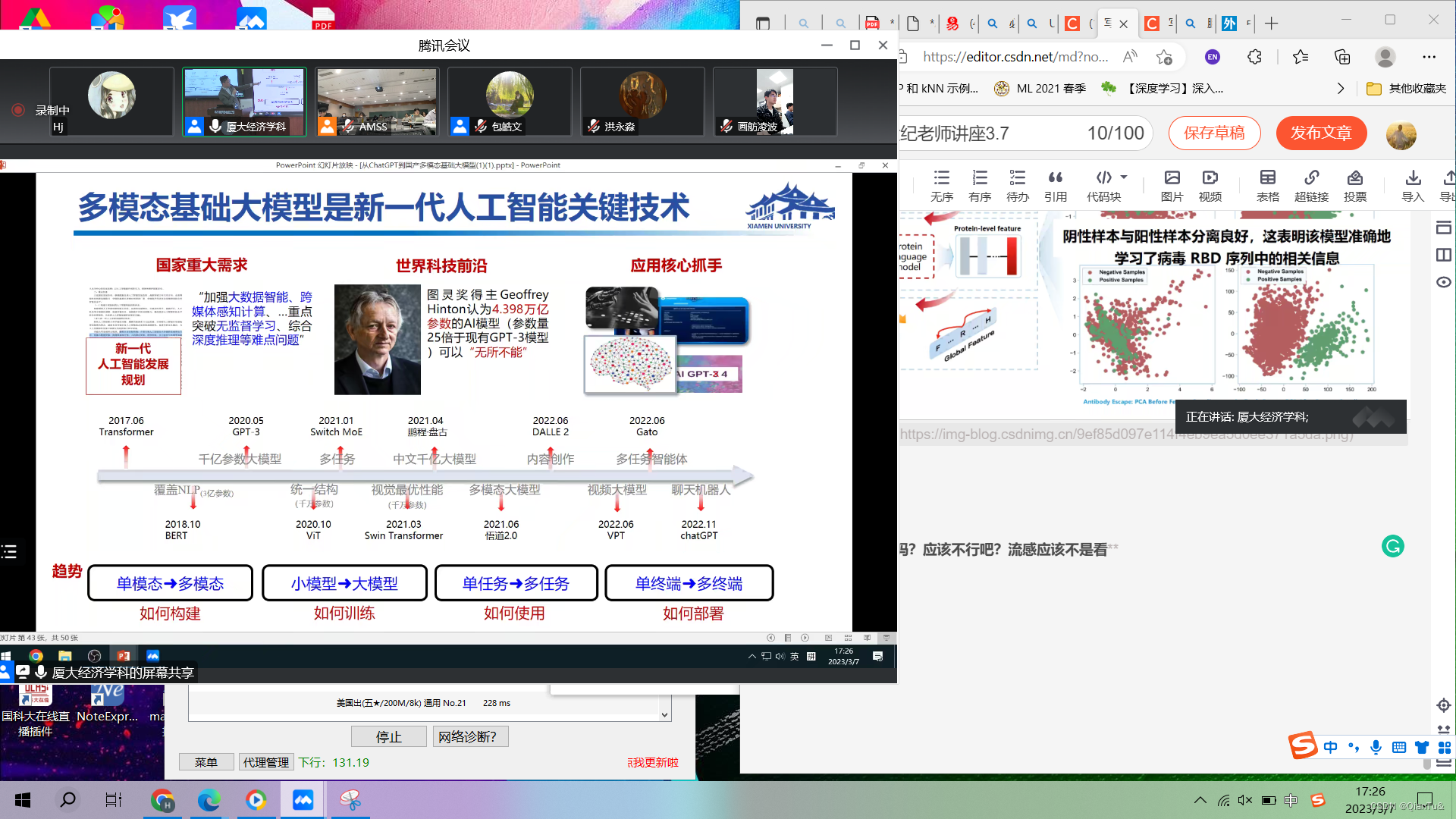Image resolution: width=1456 pixels, height=819 pixels.
Task: Open Edge collections icon
Action: tap(1342, 57)
